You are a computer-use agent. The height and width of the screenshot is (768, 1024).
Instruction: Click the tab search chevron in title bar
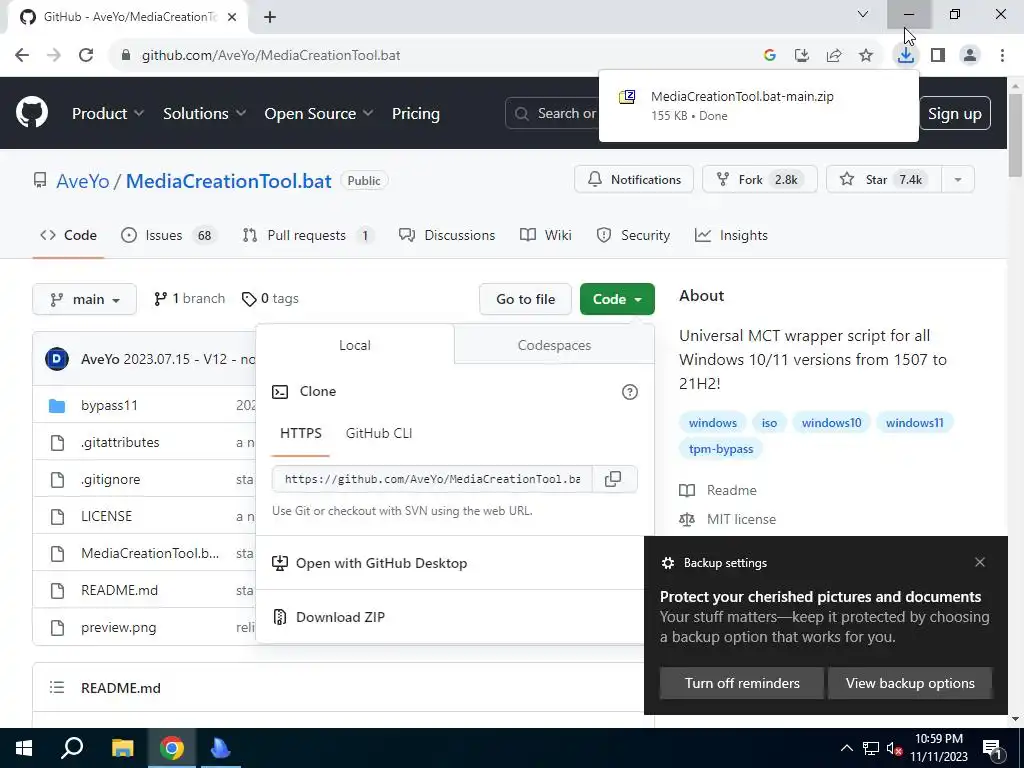(863, 14)
